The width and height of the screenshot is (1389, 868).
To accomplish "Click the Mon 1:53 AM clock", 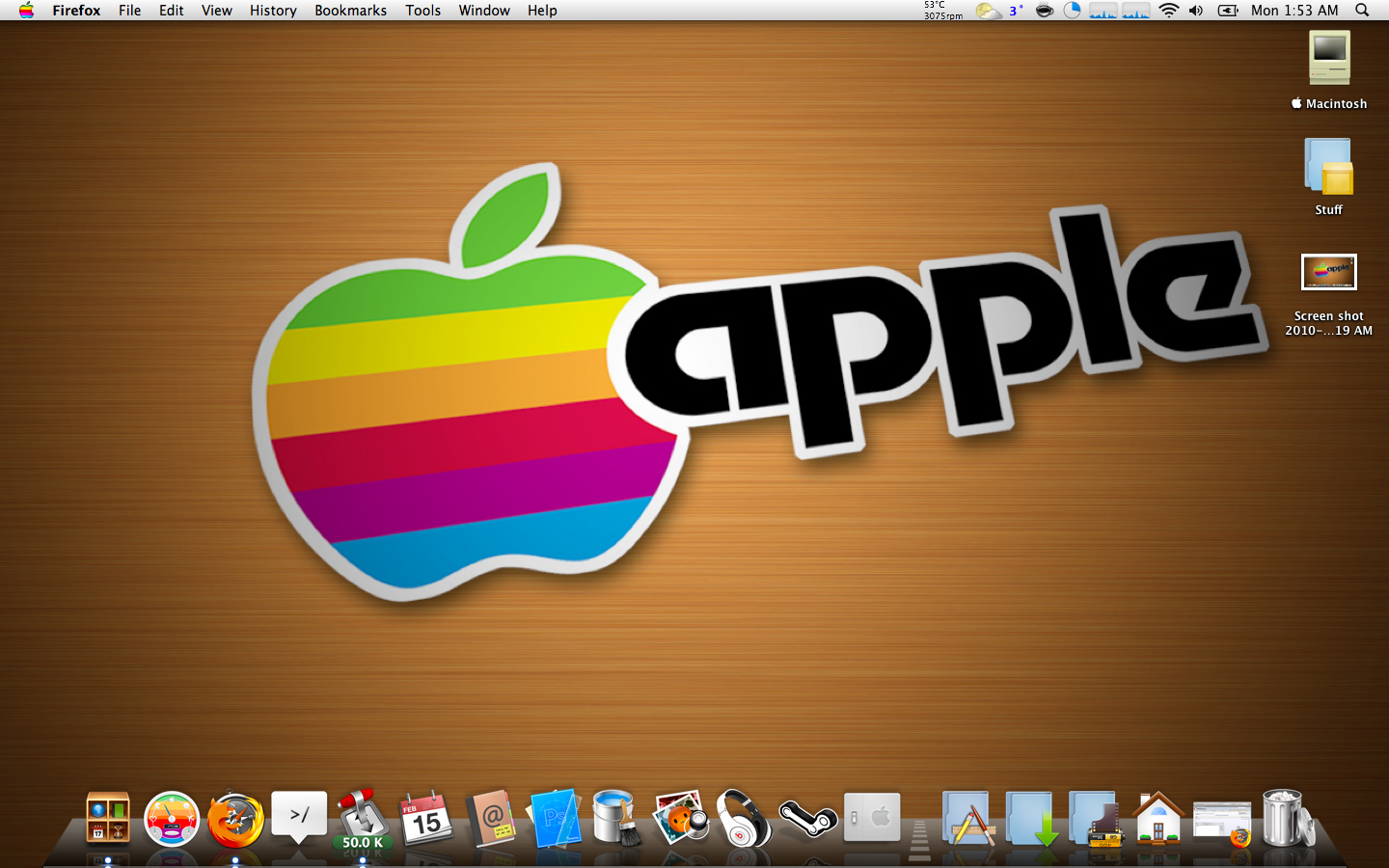I will [1294, 11].
